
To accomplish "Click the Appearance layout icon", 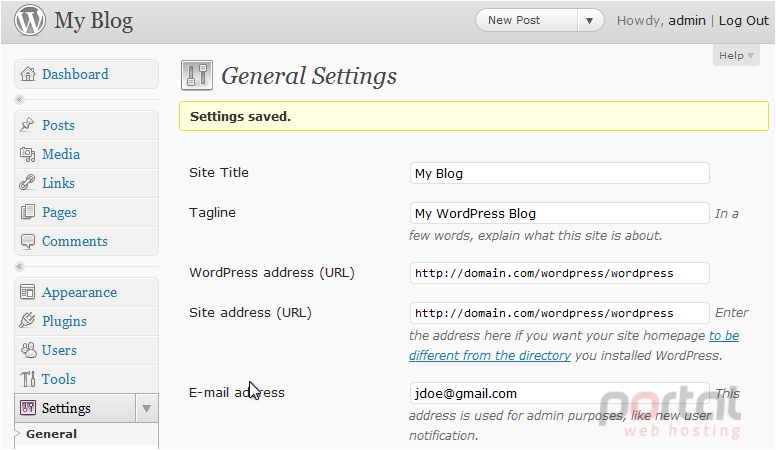I will tap(27, 292).
